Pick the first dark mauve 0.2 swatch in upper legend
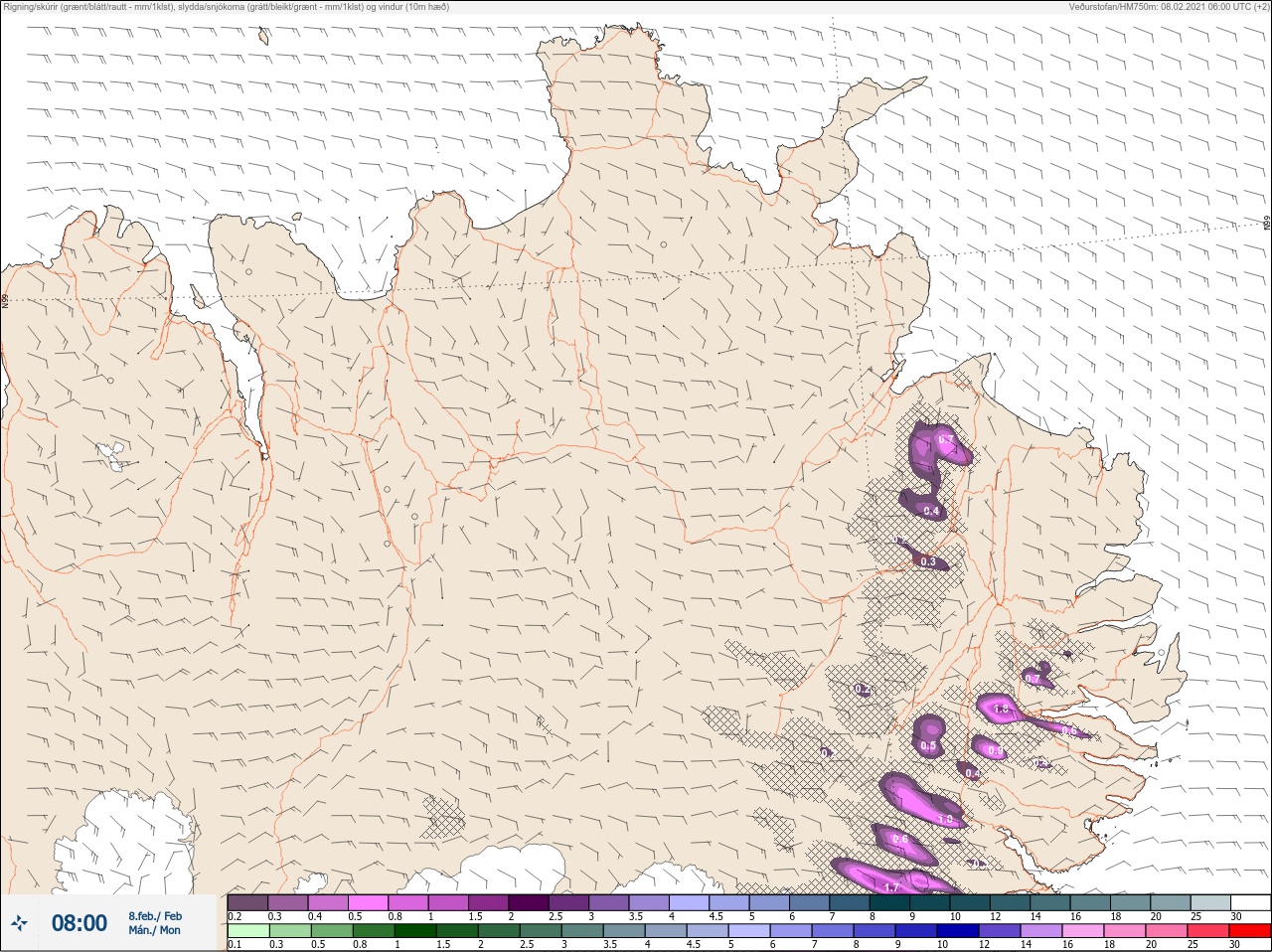 click(x=247, y=902)
